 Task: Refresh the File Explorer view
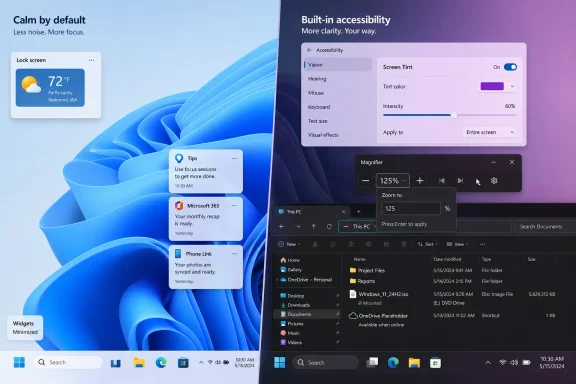point(329,227)
